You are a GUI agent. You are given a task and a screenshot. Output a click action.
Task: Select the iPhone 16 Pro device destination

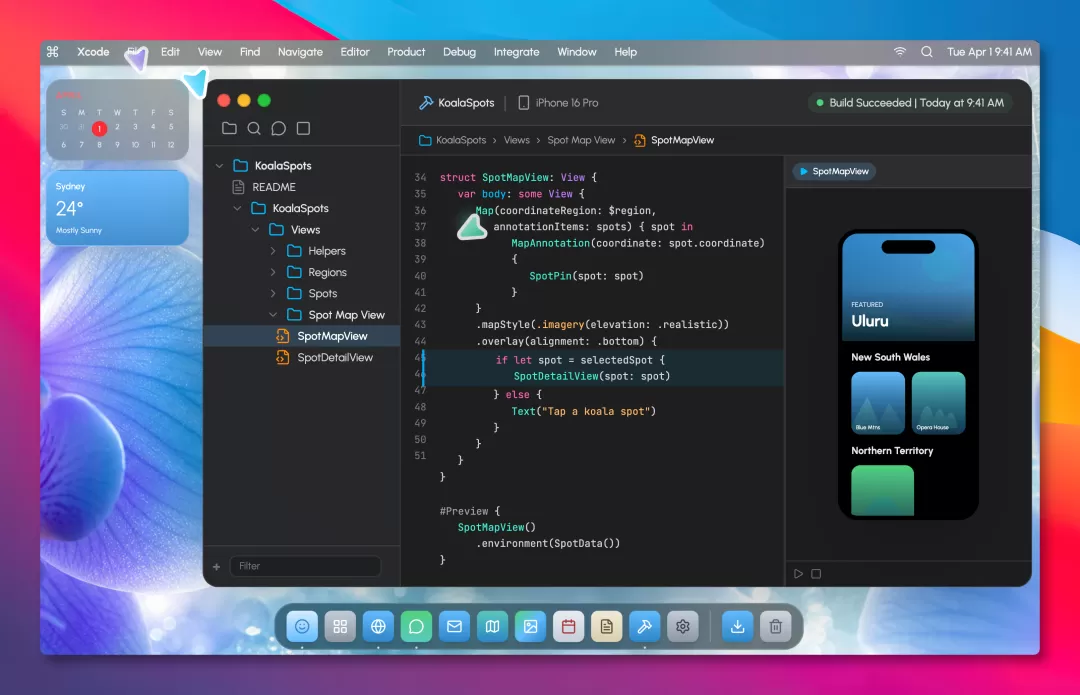point(558,103)
